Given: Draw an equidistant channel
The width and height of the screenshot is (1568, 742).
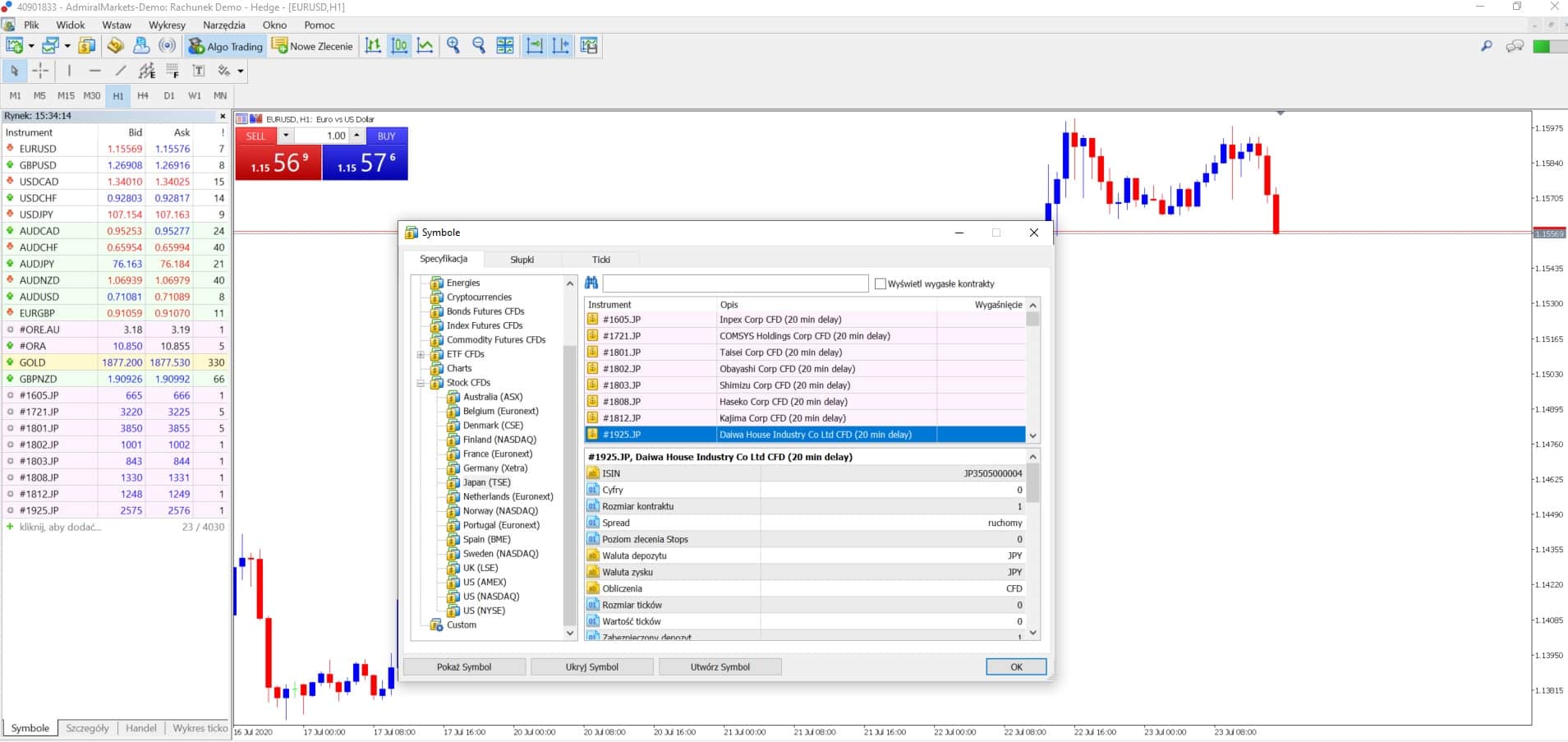Looking at the screenshot, I should 147,71.
